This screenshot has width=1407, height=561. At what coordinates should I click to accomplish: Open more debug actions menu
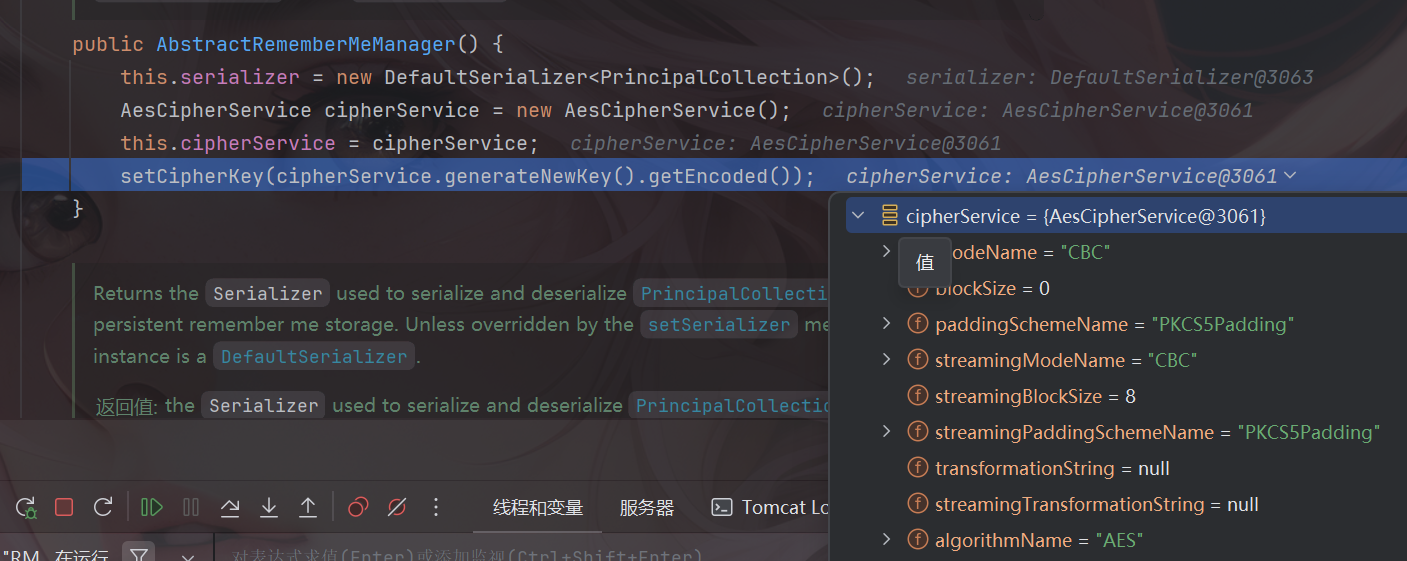coord(435,507)
